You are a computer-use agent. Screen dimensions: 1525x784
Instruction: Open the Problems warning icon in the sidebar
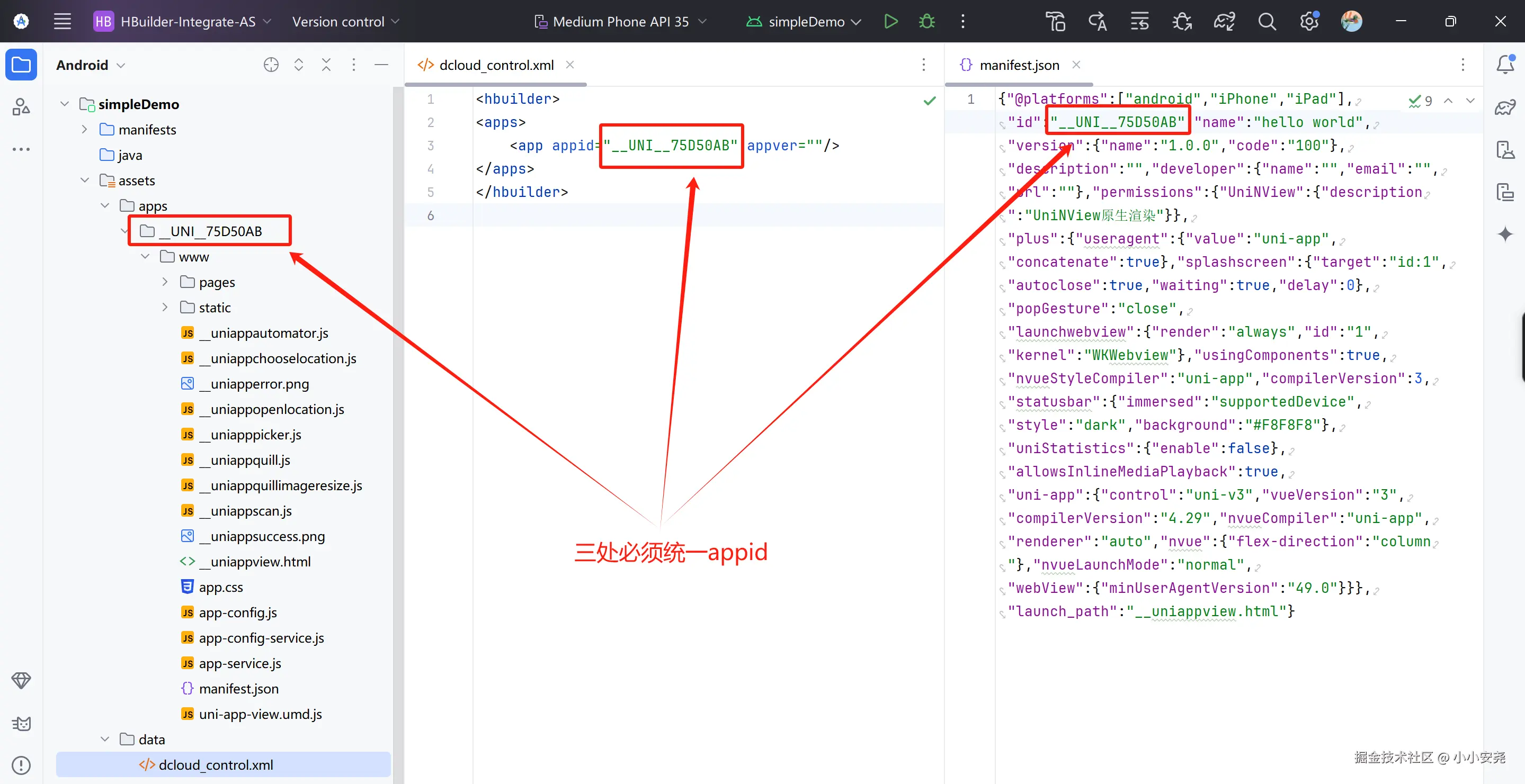[x=21, y=765]
